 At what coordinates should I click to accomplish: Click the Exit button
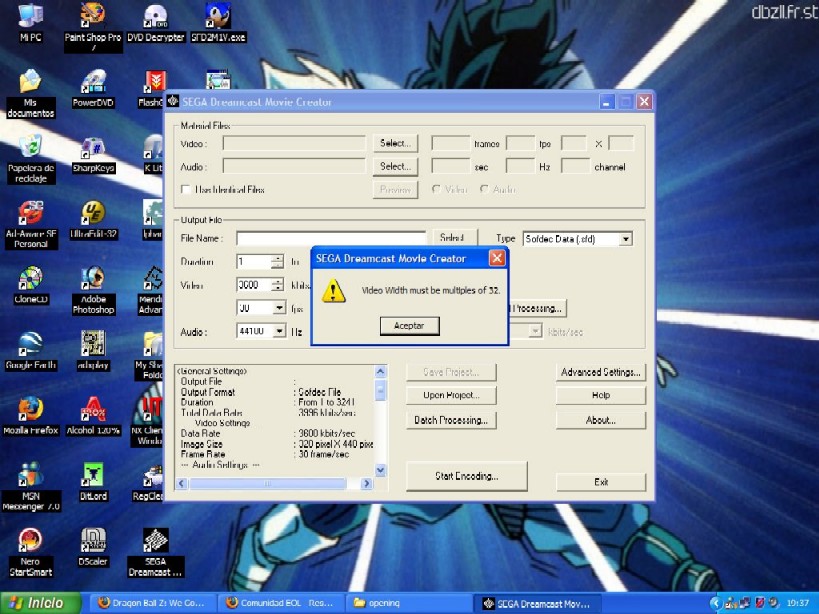click(x=601, y=482)
